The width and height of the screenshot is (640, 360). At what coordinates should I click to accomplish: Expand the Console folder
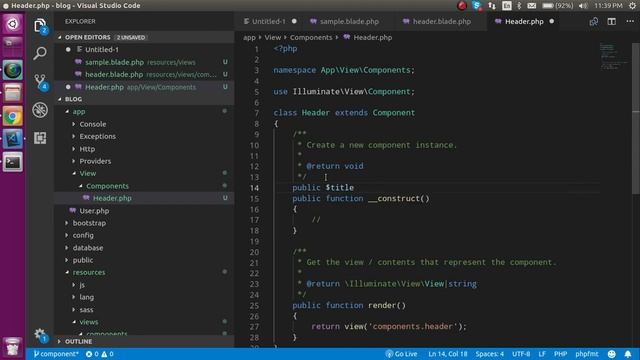click(93, 124)
